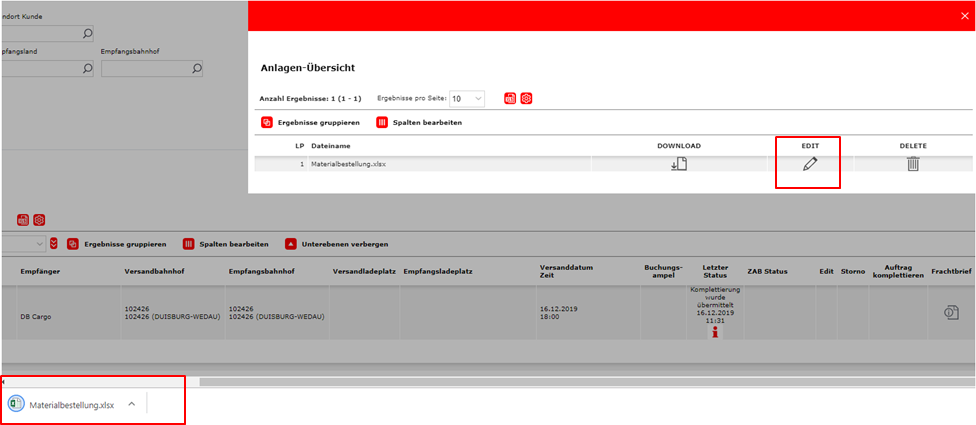
Task: Click the Excel export icon above the background table
Action: click(x=23, y=220)
